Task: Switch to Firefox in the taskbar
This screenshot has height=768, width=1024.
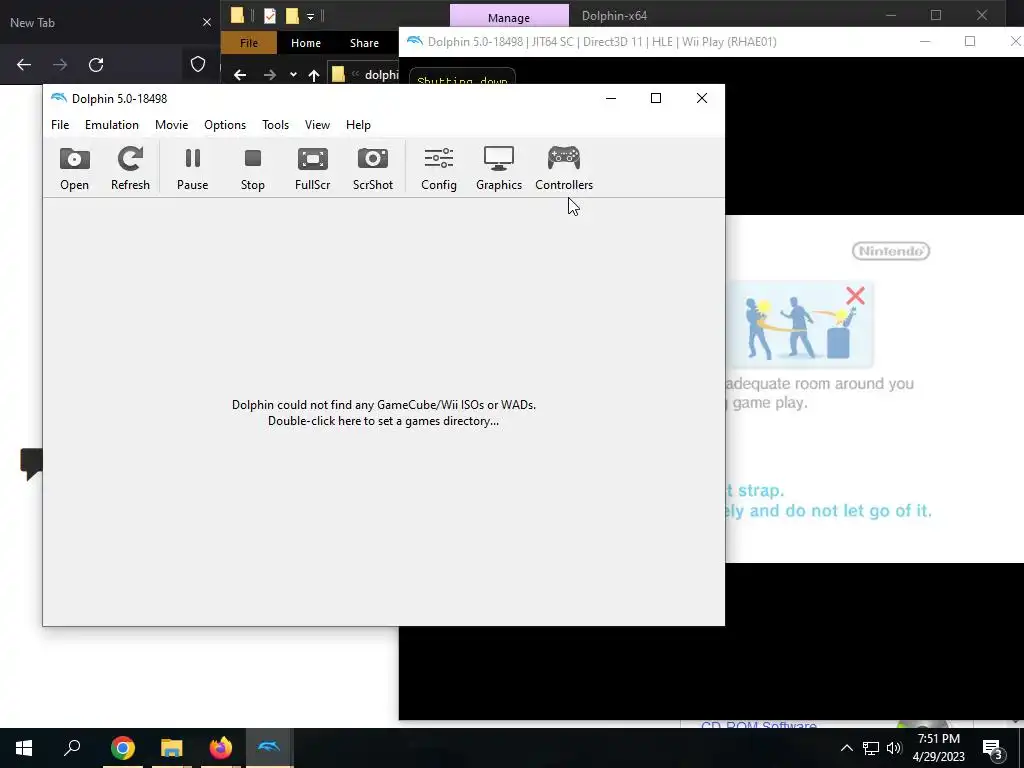Action: [x=221, y=748]
